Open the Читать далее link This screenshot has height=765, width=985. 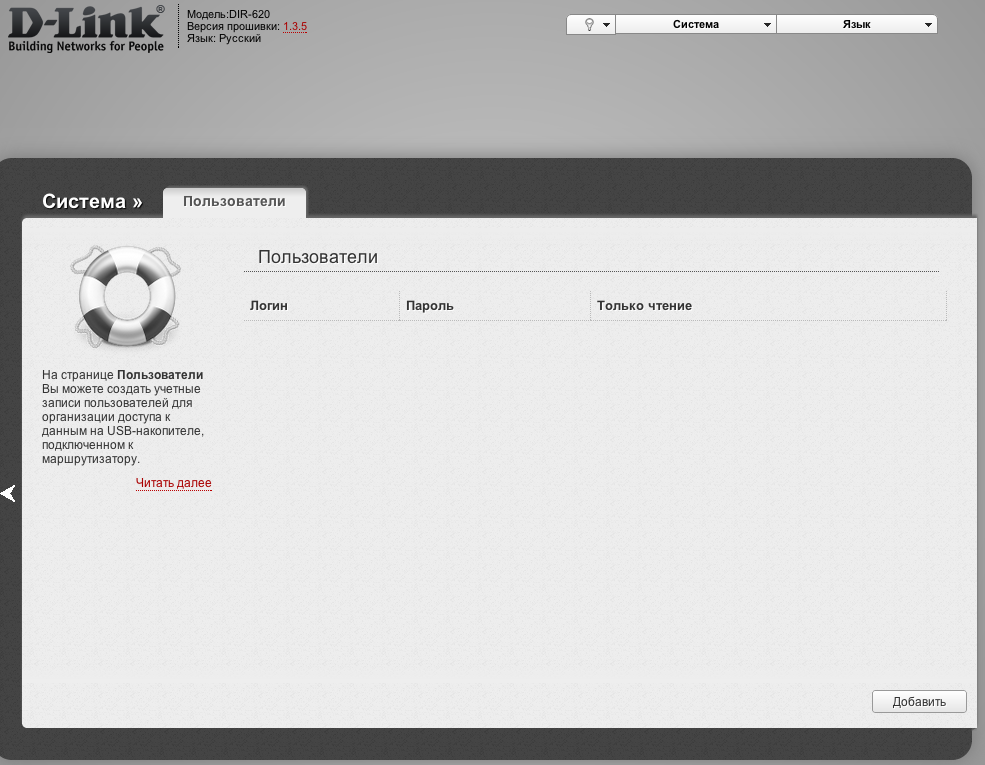[173, 482]
